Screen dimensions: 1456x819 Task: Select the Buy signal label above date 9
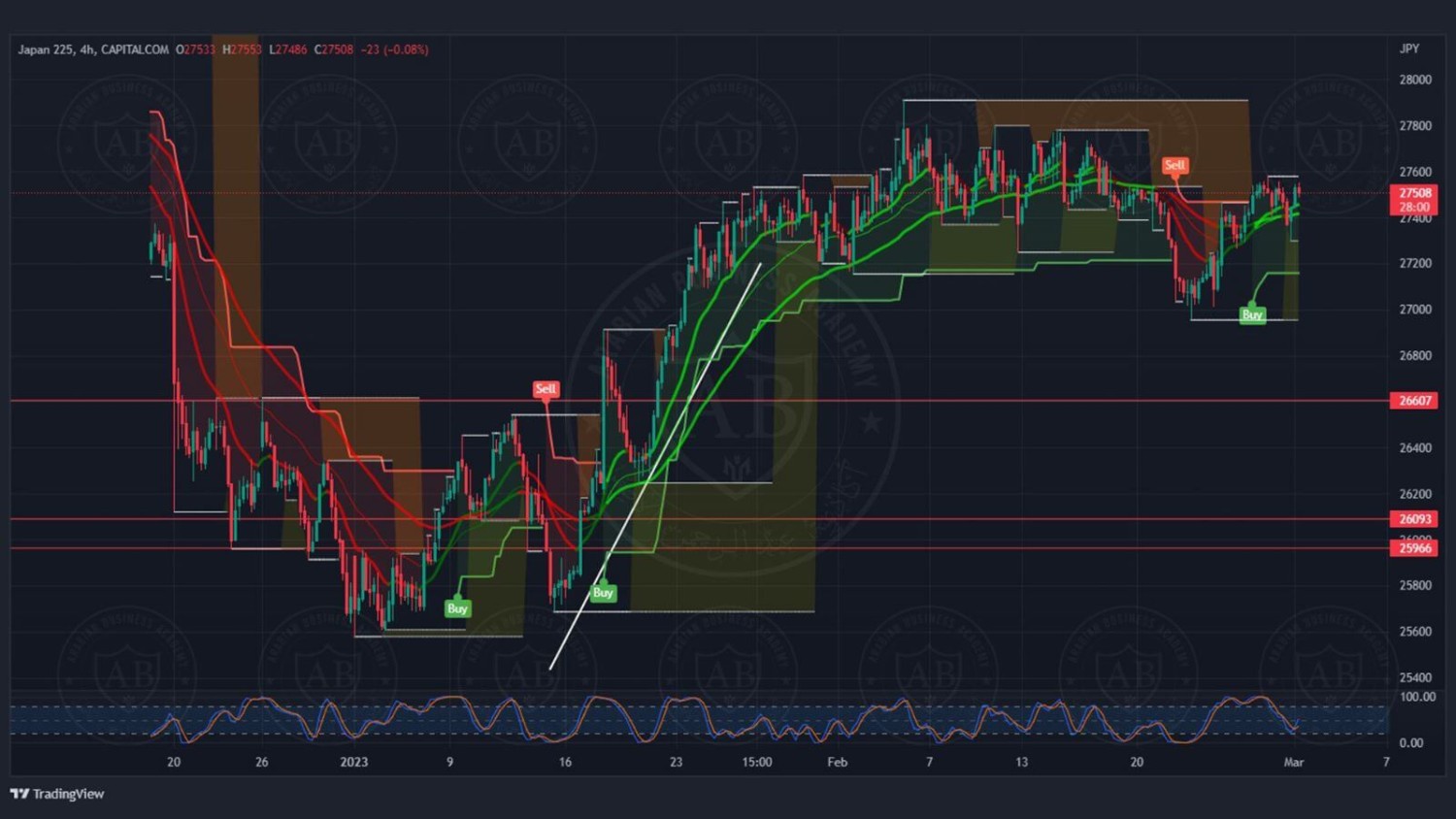click(457, 608)
